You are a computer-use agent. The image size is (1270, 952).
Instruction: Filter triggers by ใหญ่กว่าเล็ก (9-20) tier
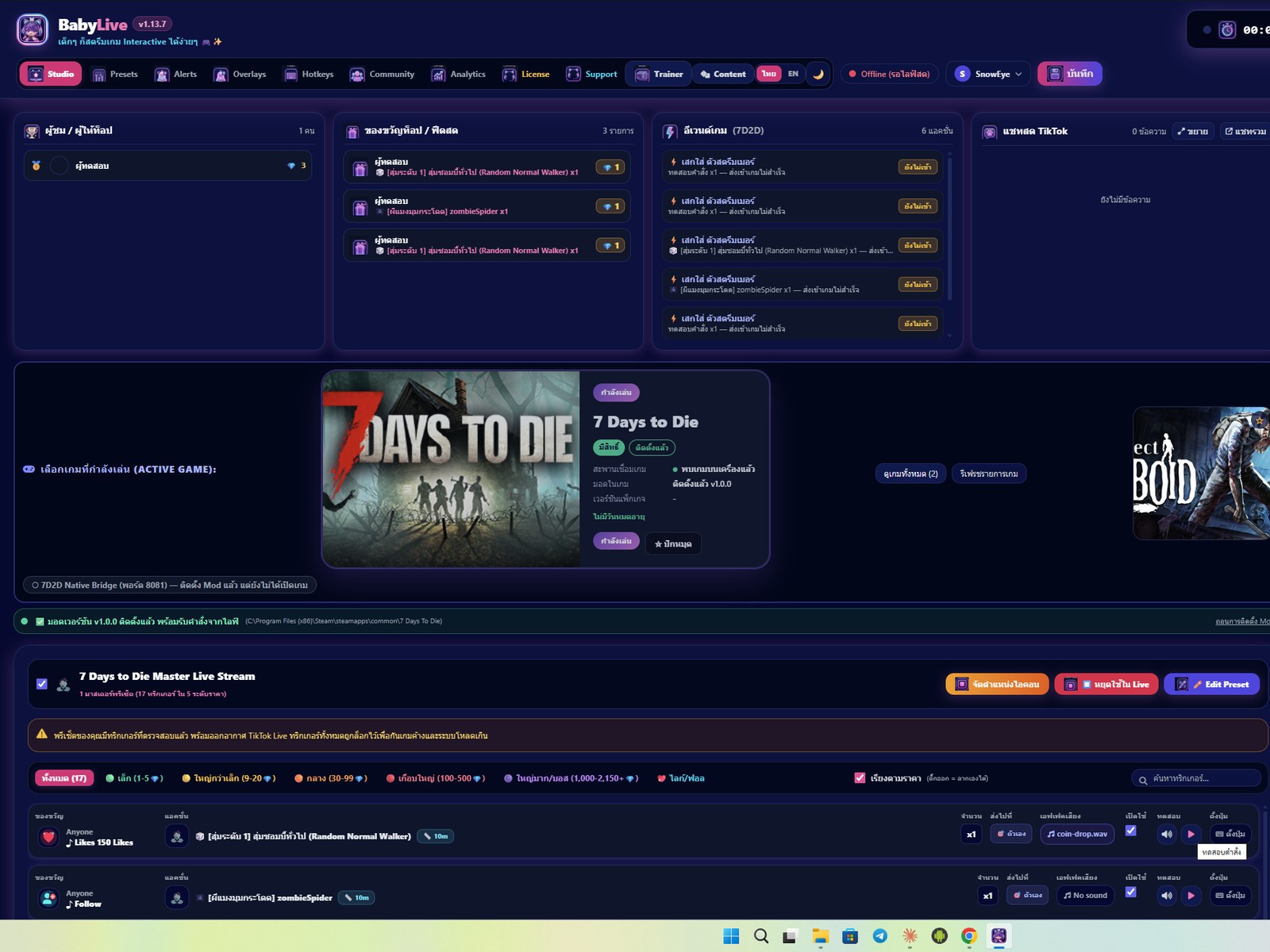click(x=229, y=778)
